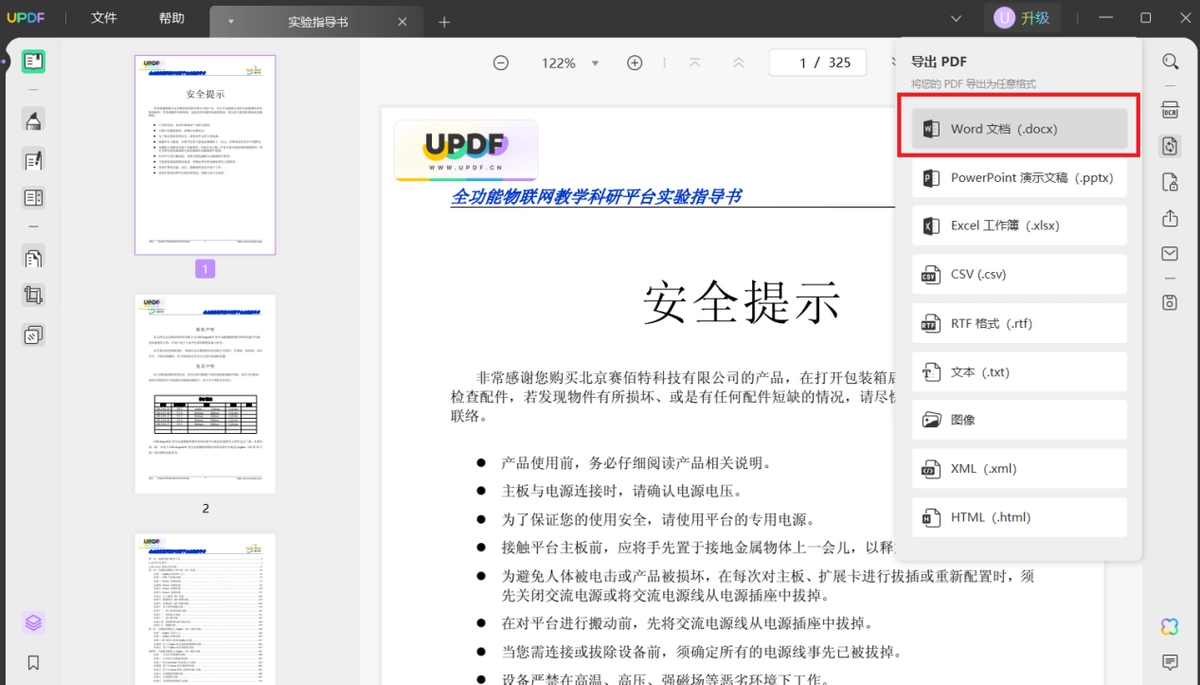
Task: Open the search tool icon
Action: pyautogui.click(x=1170, y=62)
